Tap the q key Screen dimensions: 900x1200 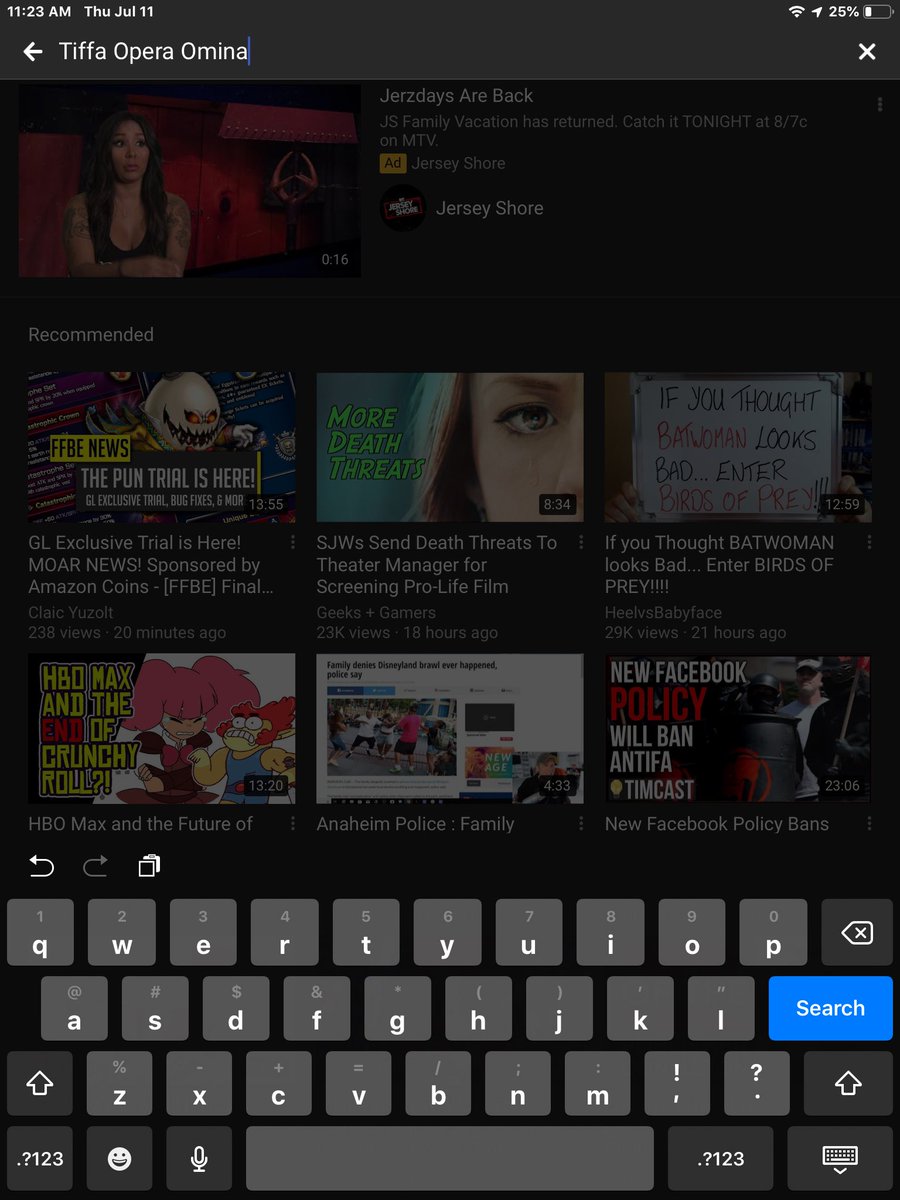click(x=40, y=933)
